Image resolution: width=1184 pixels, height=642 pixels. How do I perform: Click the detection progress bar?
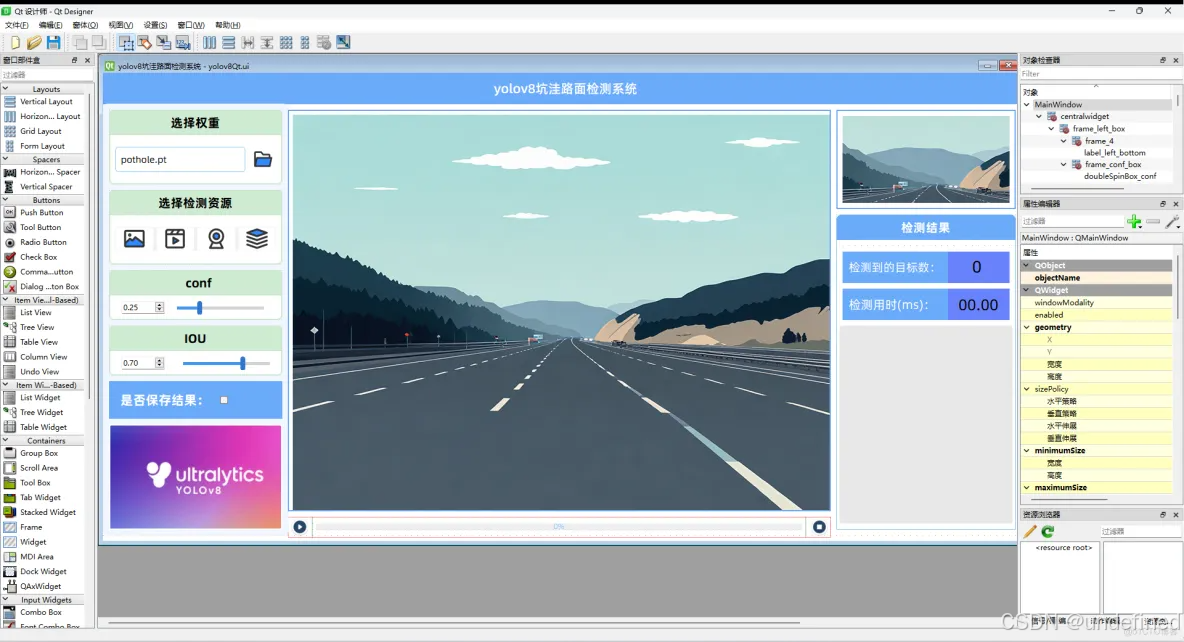(x=560, y=526)
